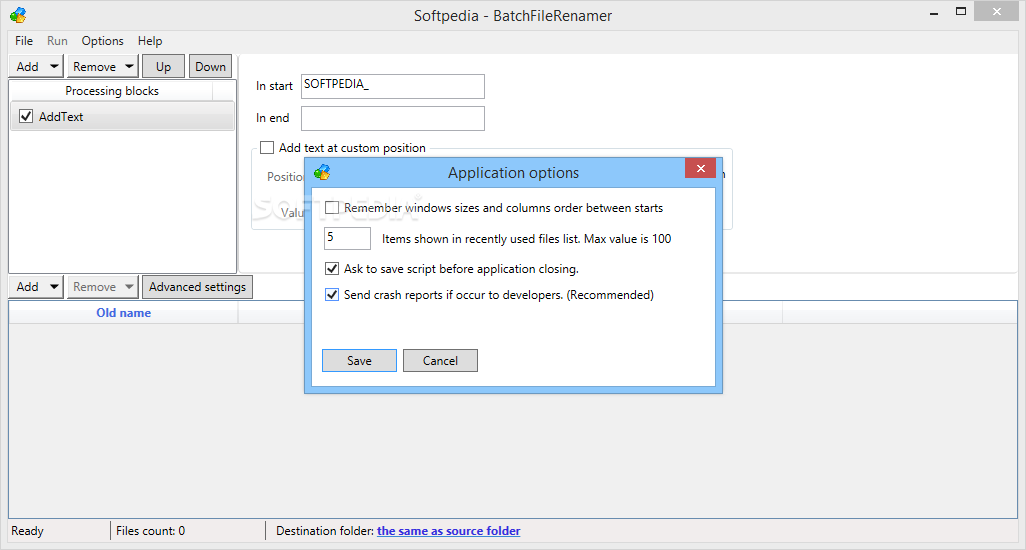Enable Add text at custom position
The height and width of the screenshot is (550, 1026).
(267, 148)
